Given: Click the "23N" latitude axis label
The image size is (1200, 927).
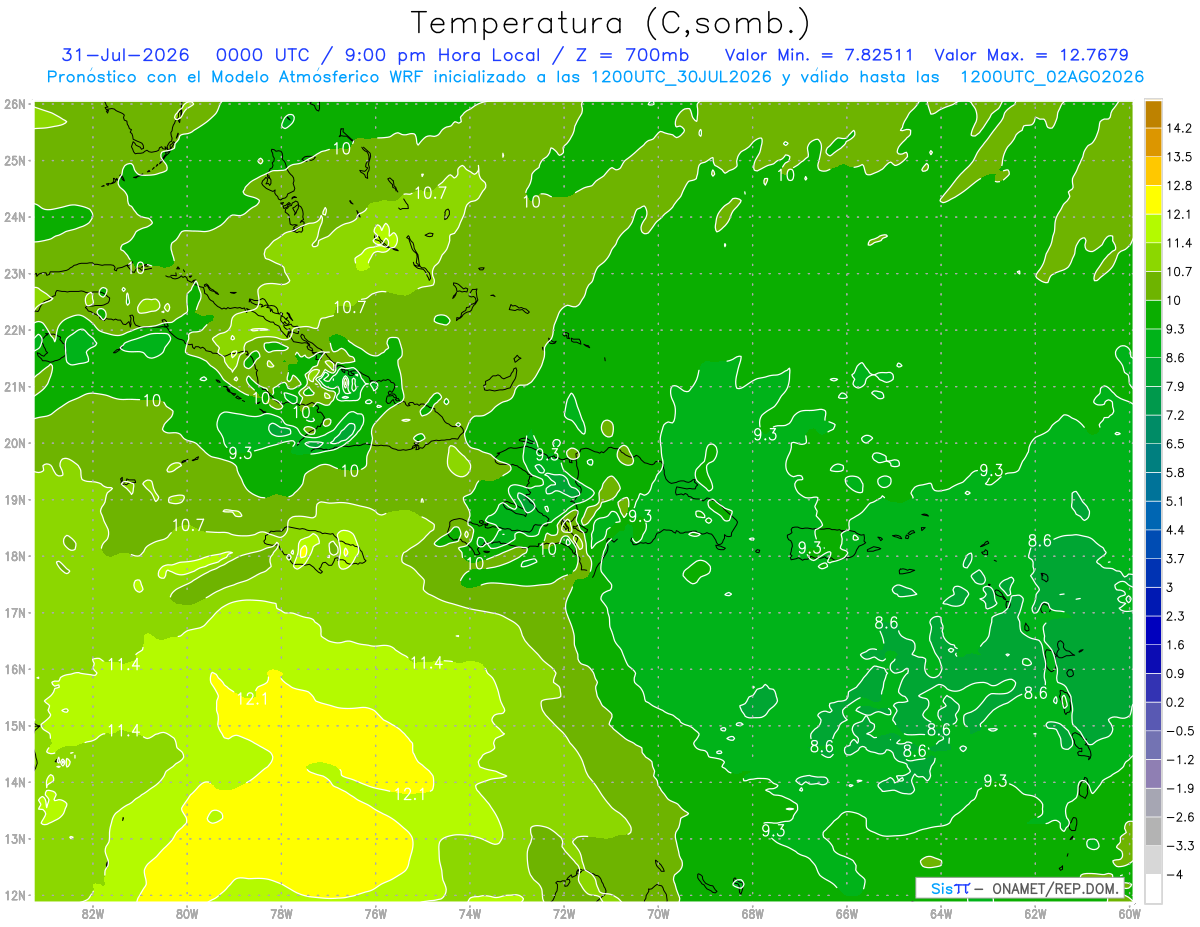Looking at the screenshot, I should point(14,273).
